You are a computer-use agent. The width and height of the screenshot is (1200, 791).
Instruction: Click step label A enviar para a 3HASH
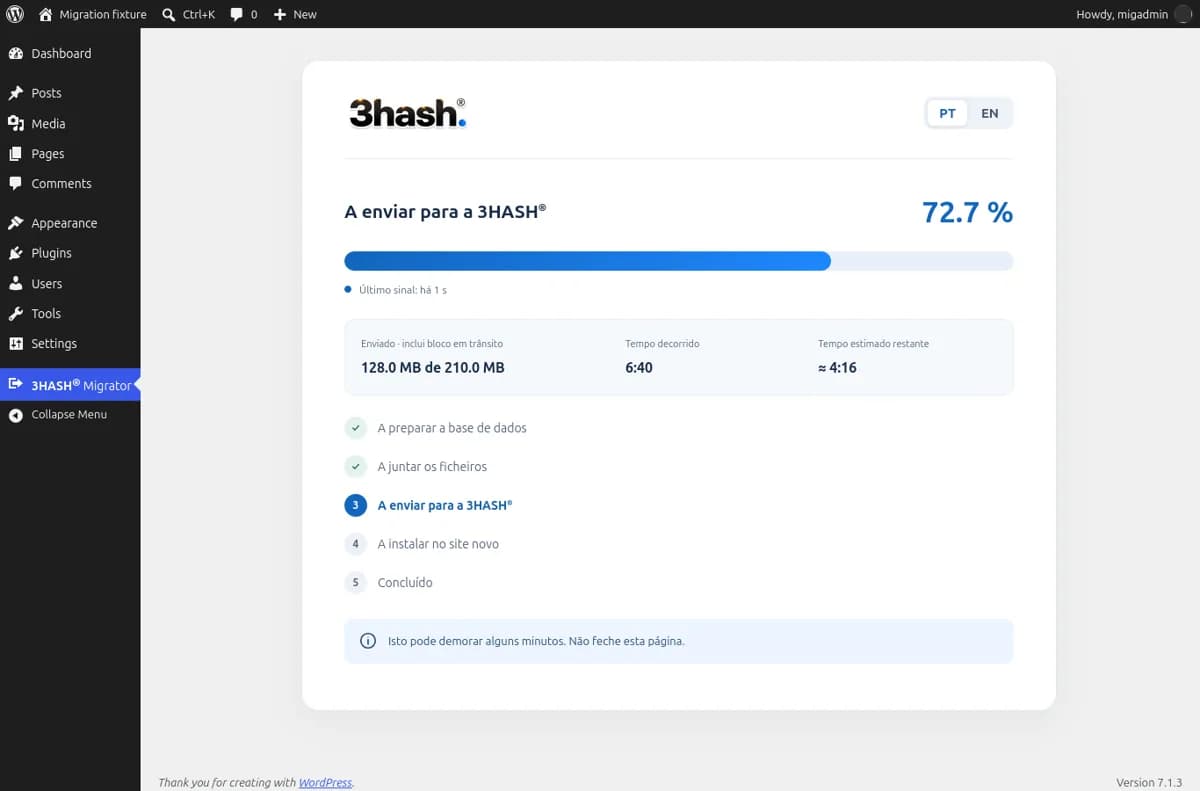click(x=445, y=505)
